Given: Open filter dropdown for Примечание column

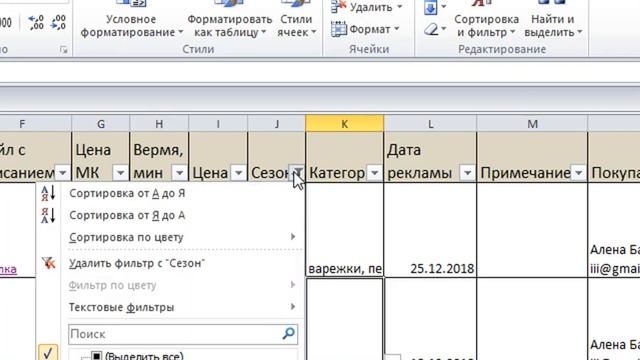Looking at the screenshot, I should coord(578,173).
